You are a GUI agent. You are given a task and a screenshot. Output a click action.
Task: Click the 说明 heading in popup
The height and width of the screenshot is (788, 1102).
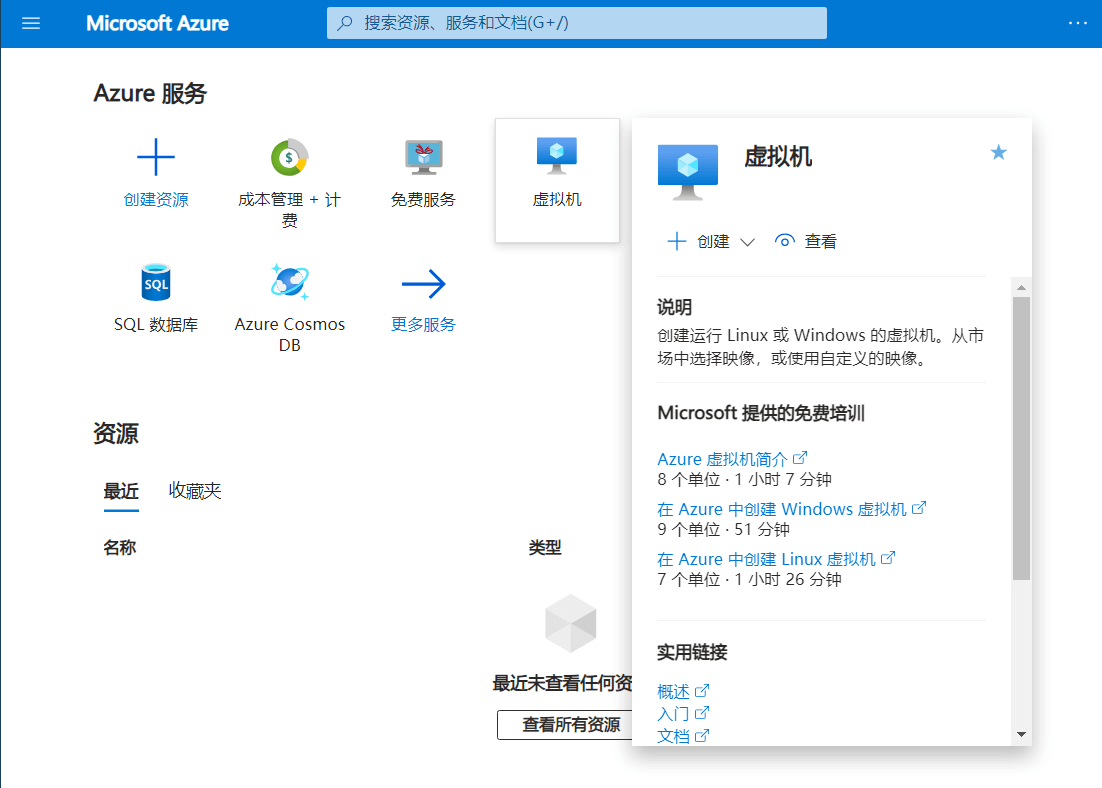click(x=674, y=307)
